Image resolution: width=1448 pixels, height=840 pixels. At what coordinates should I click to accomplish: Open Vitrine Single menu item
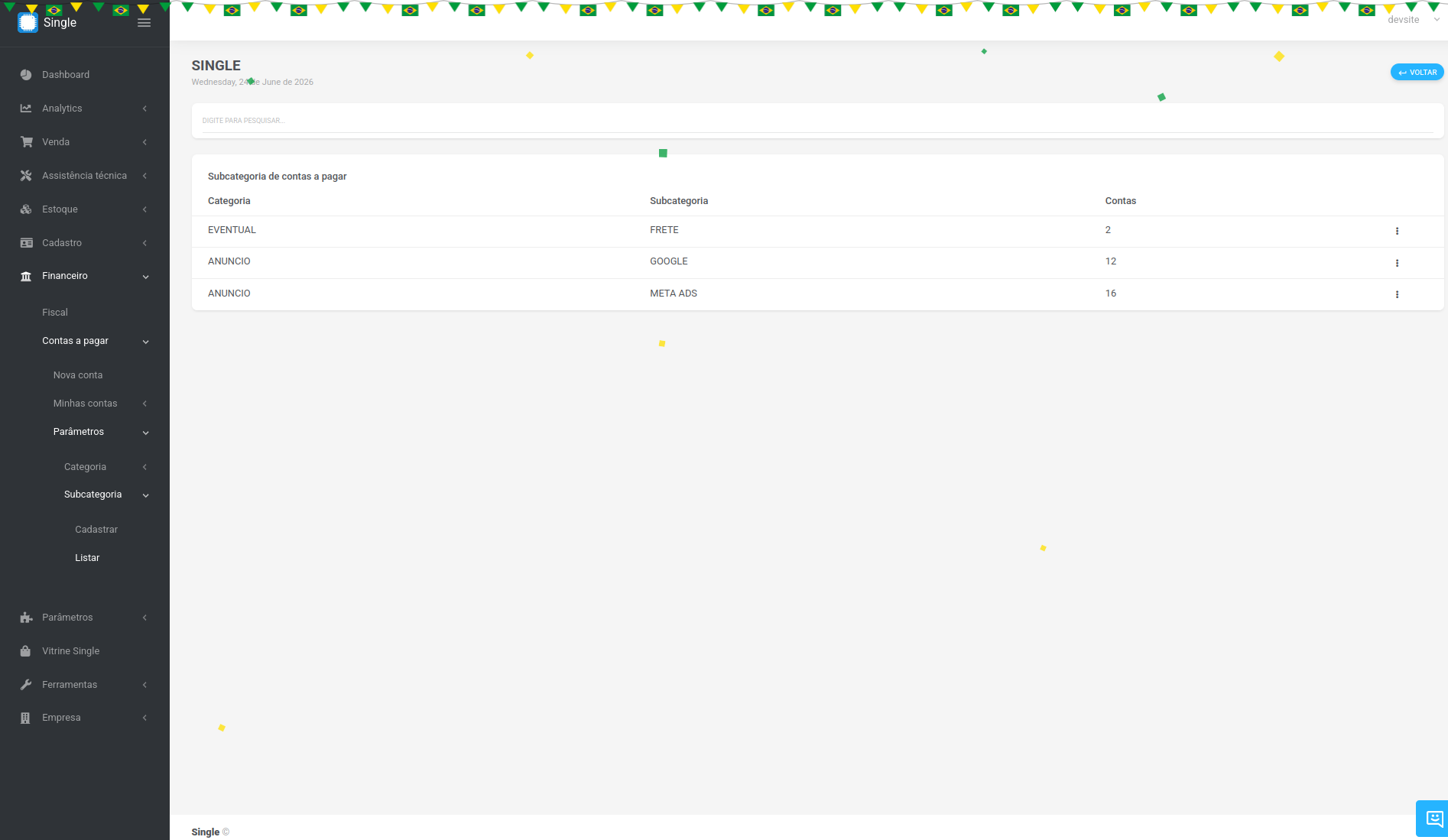tap(71, 651)
